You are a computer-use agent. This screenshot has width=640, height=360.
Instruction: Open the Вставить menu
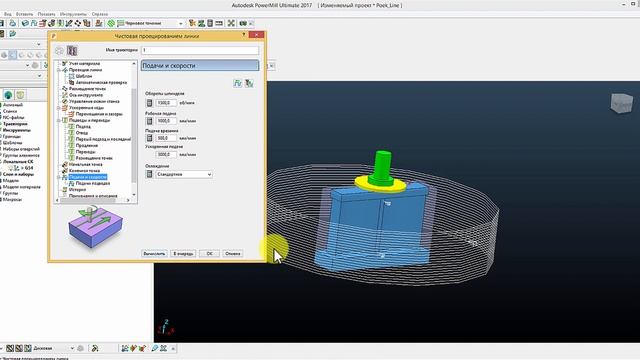[x=24, y=14]
